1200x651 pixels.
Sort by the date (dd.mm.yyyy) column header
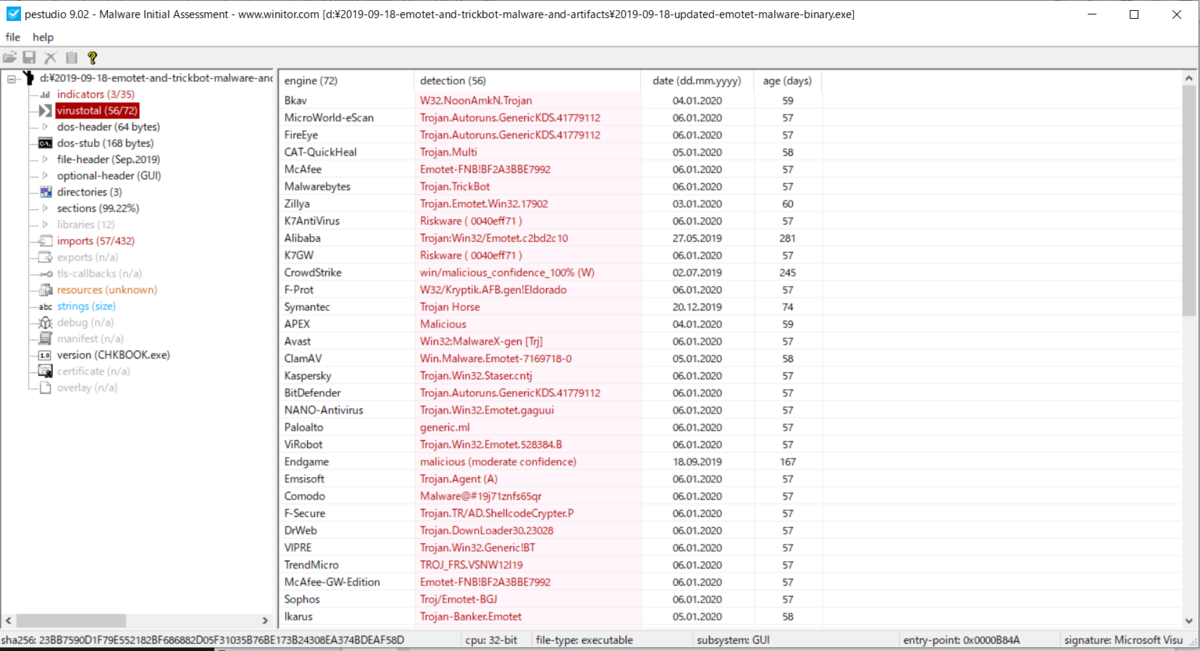[x=697, y=80]
